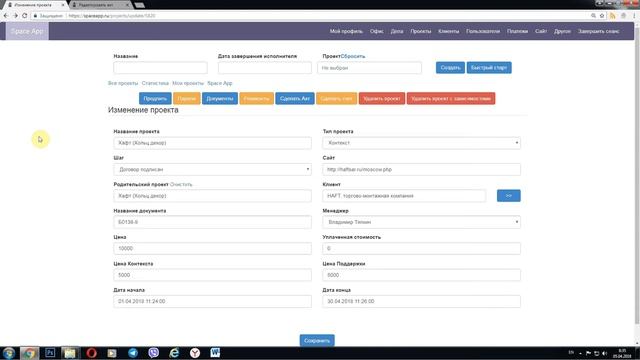Open Internet Explorer from the taskbar
This screenshot has height=360, width=640.
174,353
